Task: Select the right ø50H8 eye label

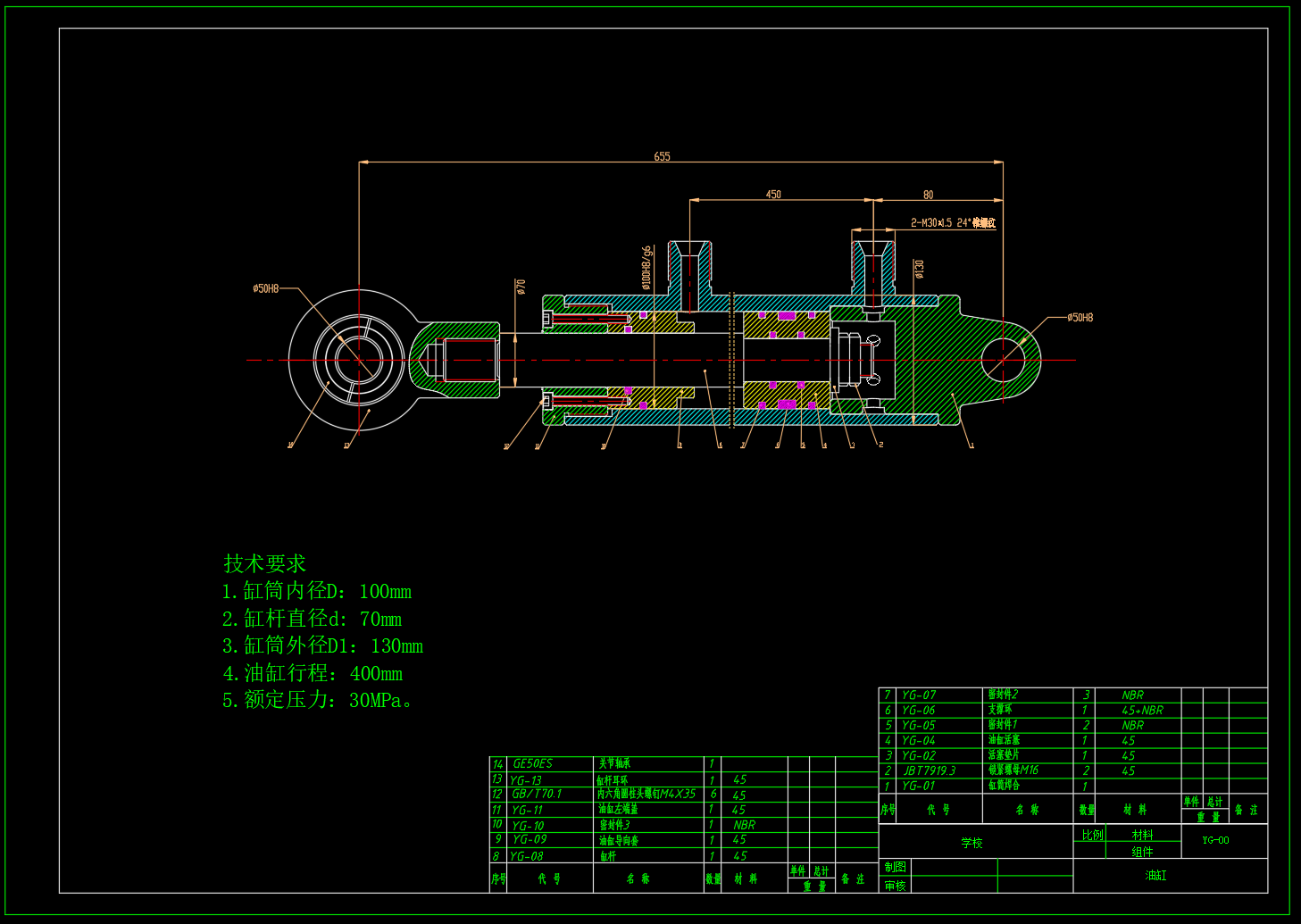Action: coord(1080,317)
